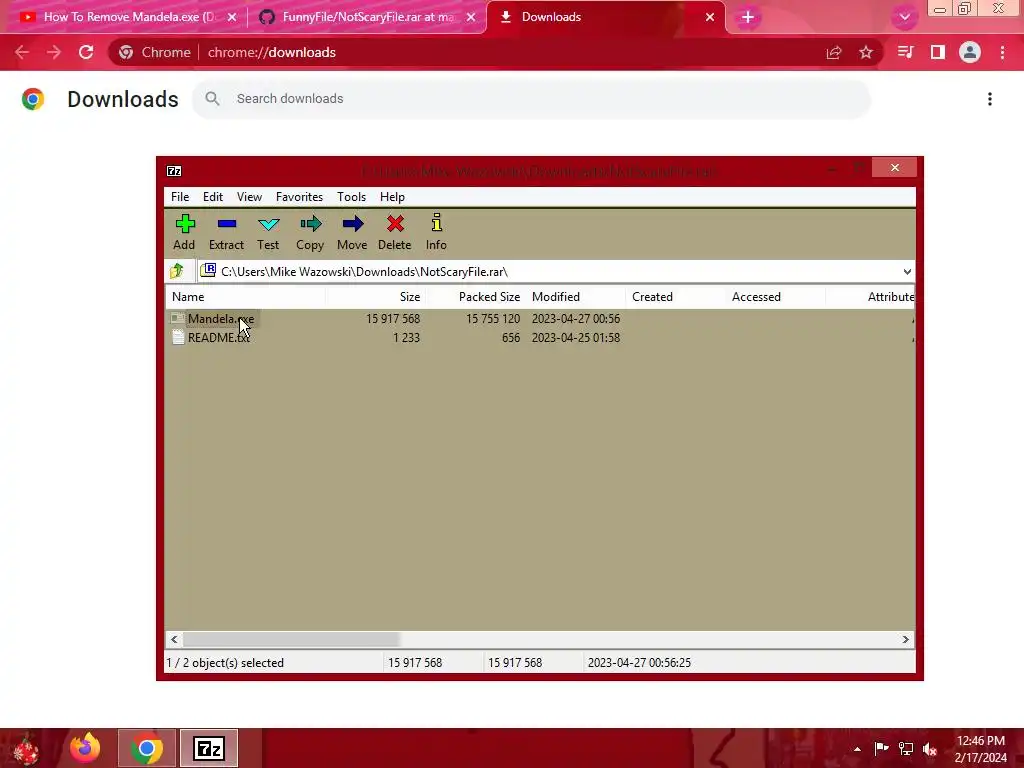Image resolution: width=1024 pixels, height=768 pixels.
Task: Show hidden system tray icons
Action: 857,749
